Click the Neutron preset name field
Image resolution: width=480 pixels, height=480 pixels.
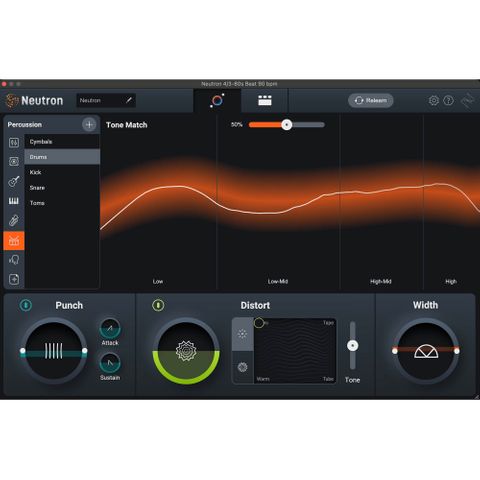tap(106, 100)
